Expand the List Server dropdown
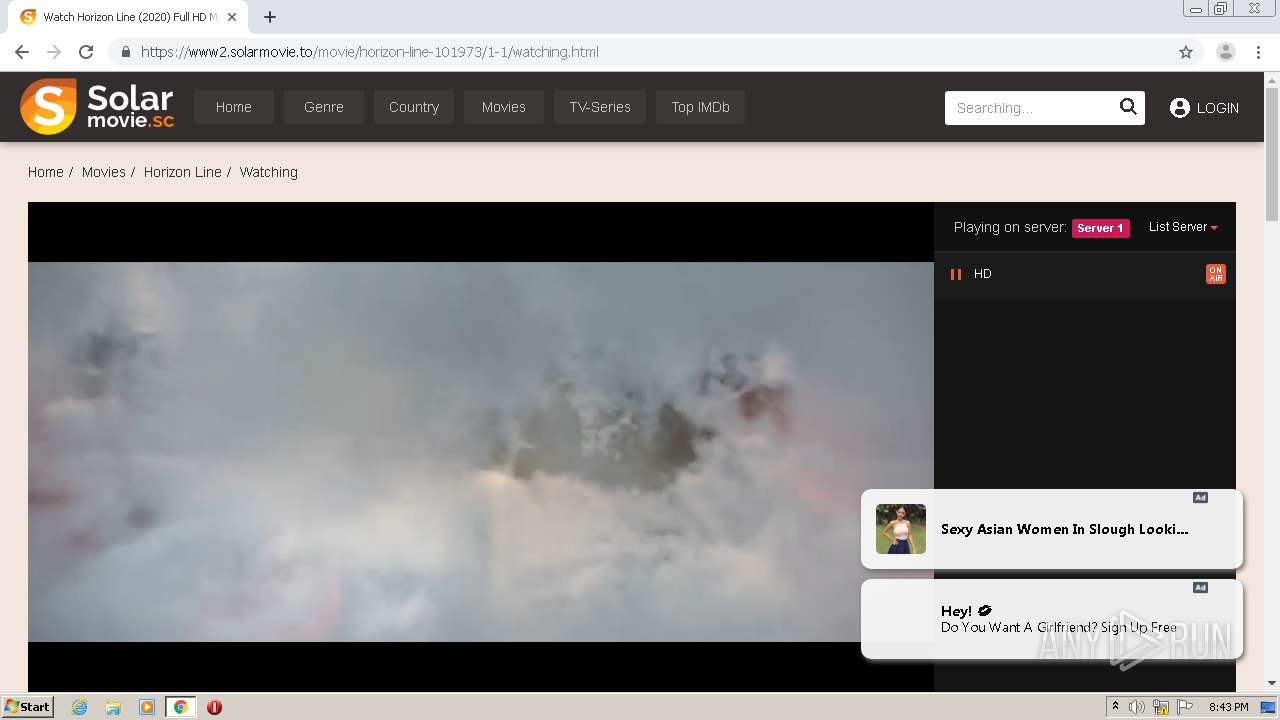 tap(1183, 227)
